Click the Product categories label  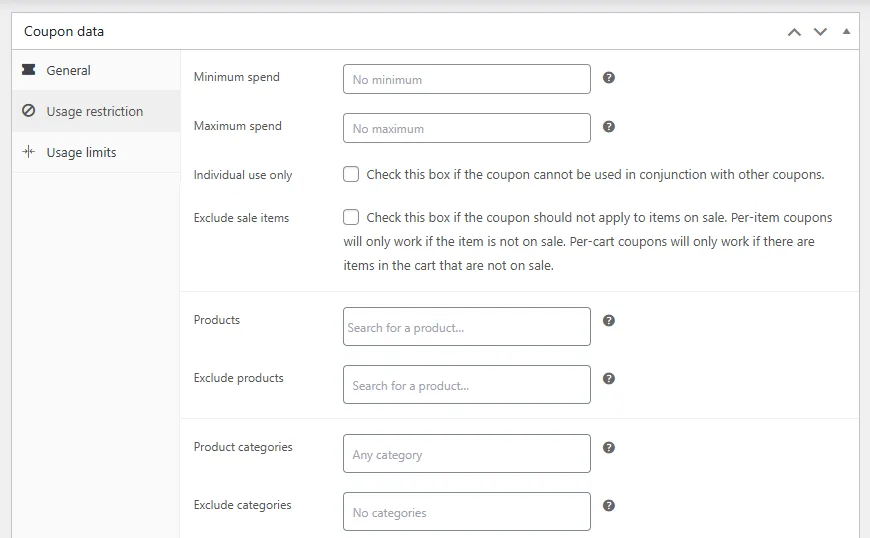click(243, 447)
